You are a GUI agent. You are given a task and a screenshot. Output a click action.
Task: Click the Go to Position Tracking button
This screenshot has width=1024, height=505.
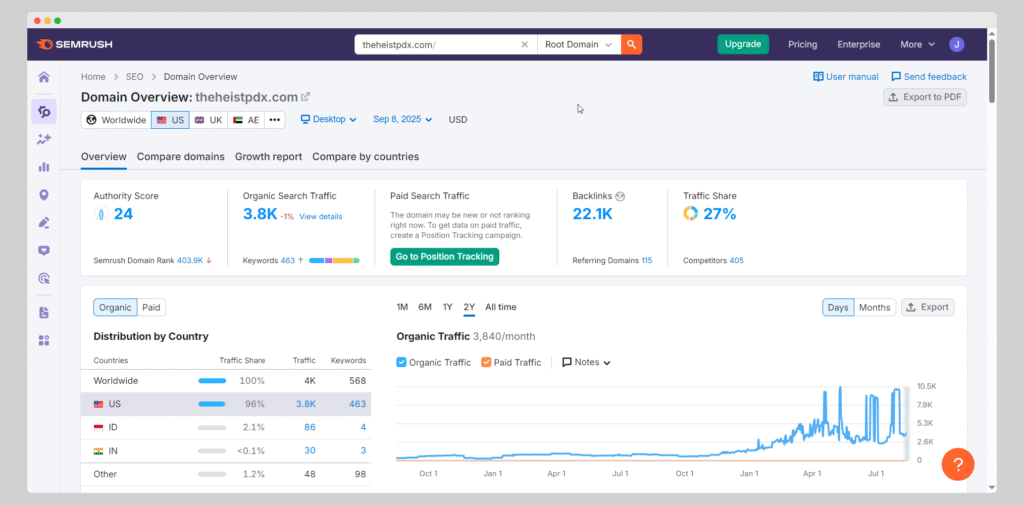444,257
